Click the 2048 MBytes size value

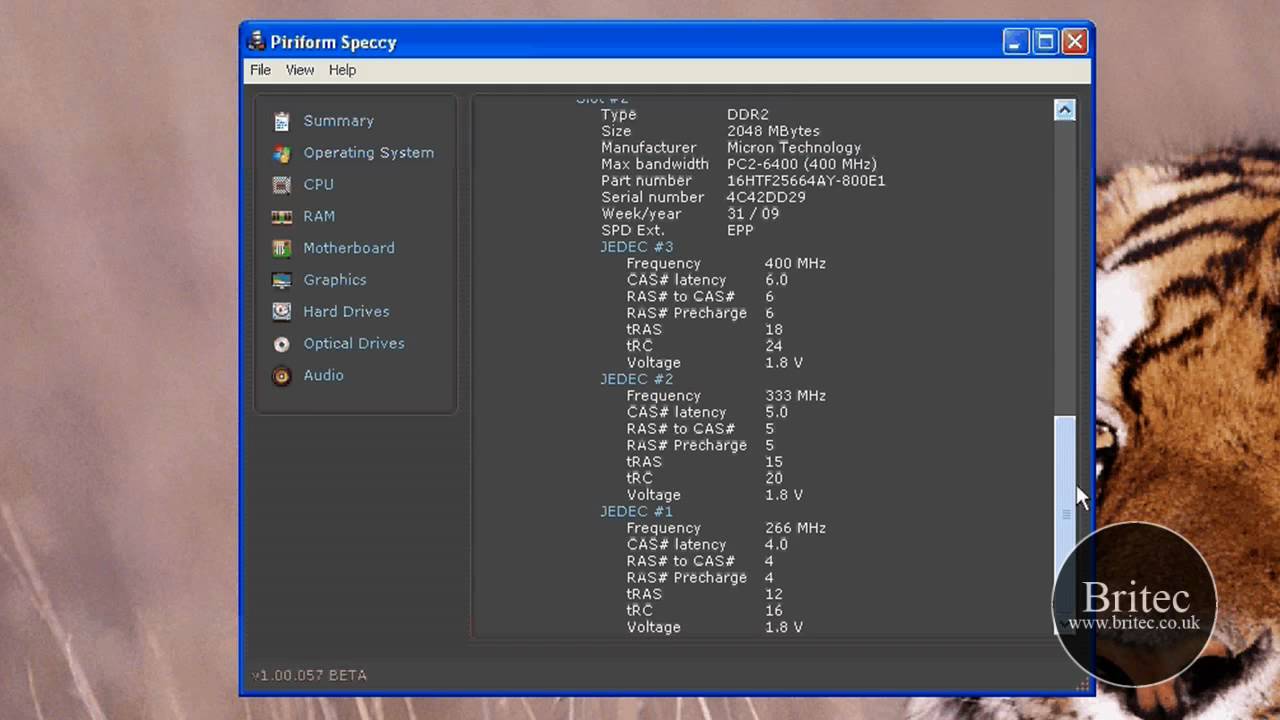pyautogui.click(x=773, y=131)
